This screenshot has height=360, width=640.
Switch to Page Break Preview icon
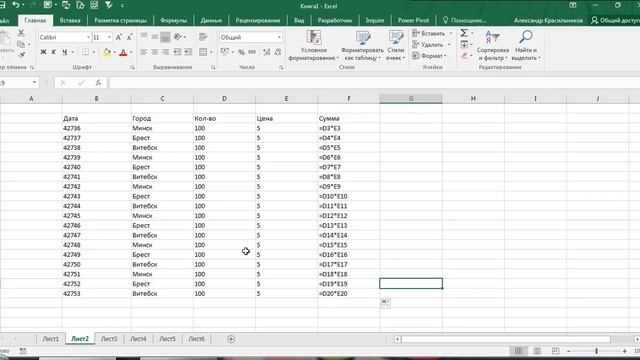pos(556,351)
